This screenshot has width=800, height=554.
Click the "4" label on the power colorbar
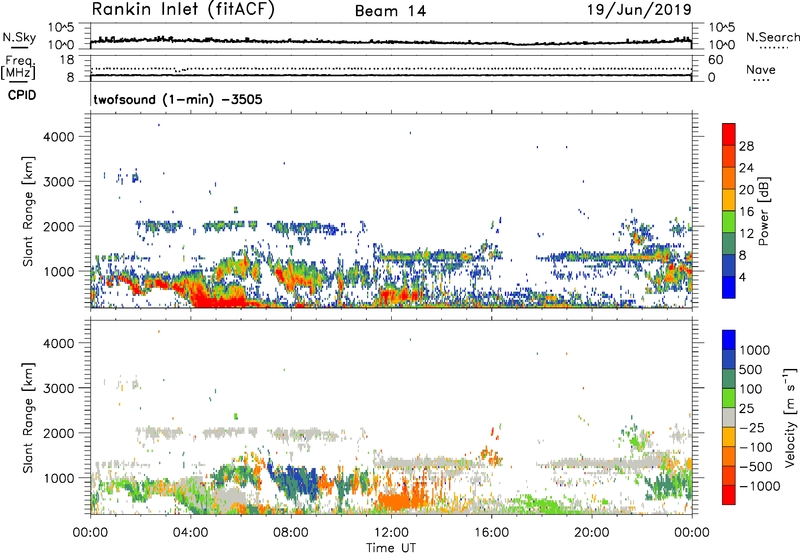tap(743, 278)
